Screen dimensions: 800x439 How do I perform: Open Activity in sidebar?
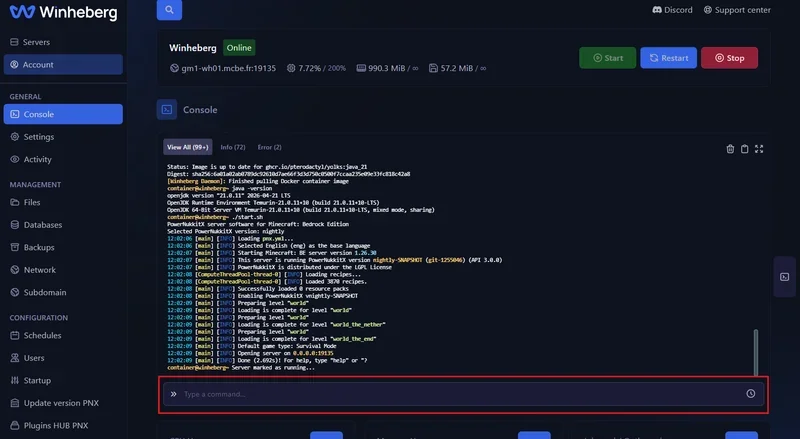(63, 159)
